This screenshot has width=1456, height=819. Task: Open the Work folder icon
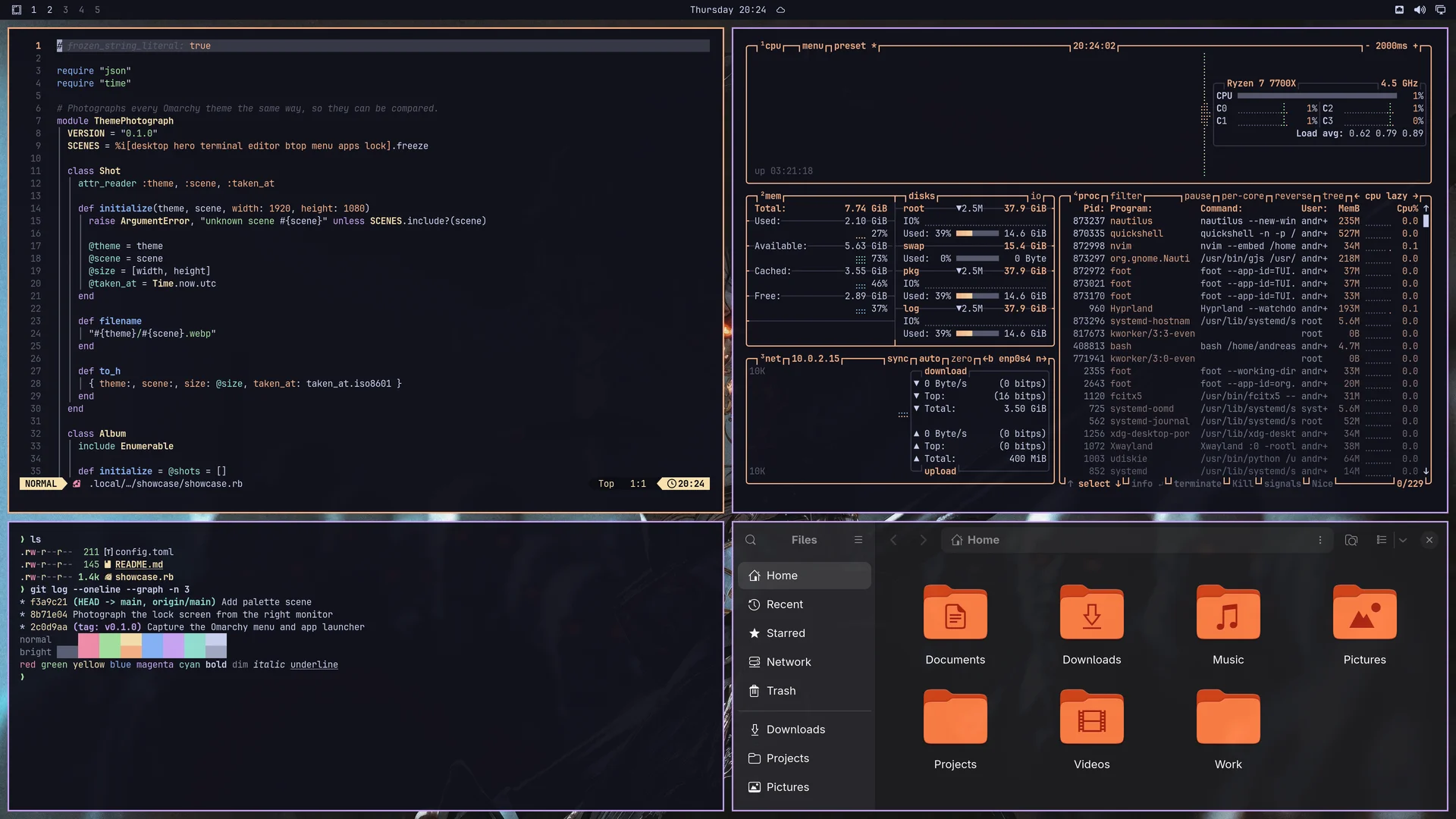pyautogui.click(x=1228, y=717)
